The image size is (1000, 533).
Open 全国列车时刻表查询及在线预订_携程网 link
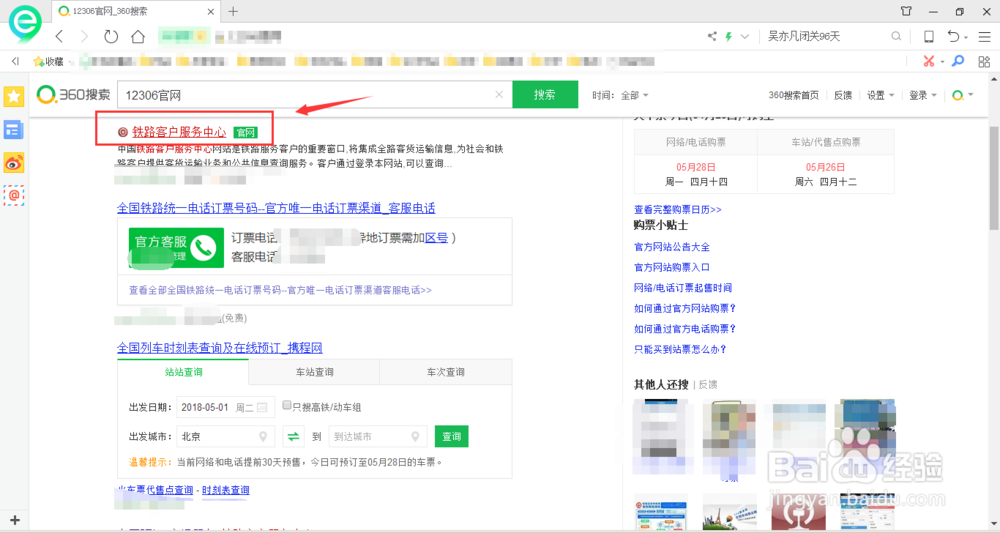(x=219, y=348)
